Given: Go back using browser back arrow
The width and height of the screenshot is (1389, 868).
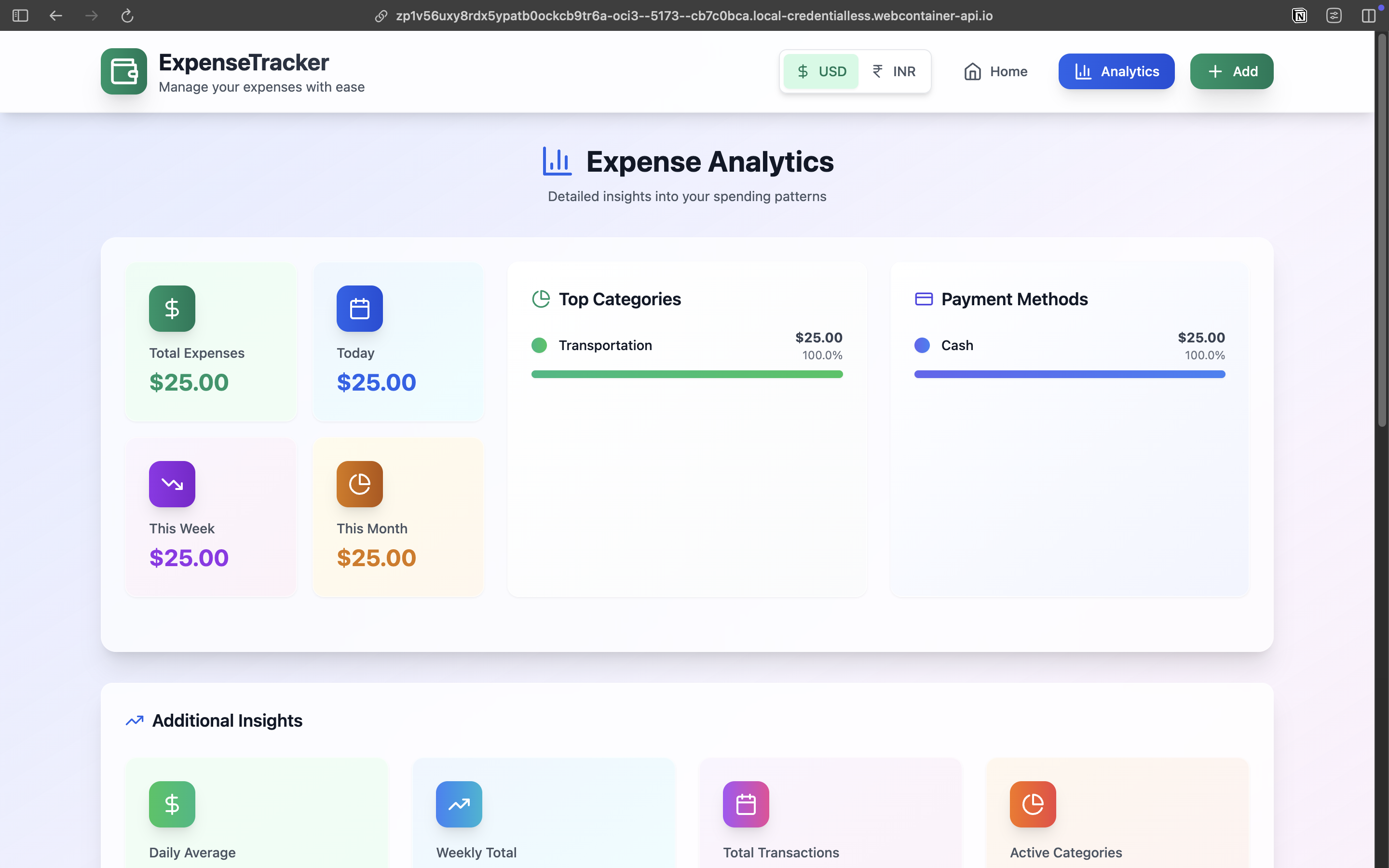Looking at the screenshot, I should pos(55,15).
